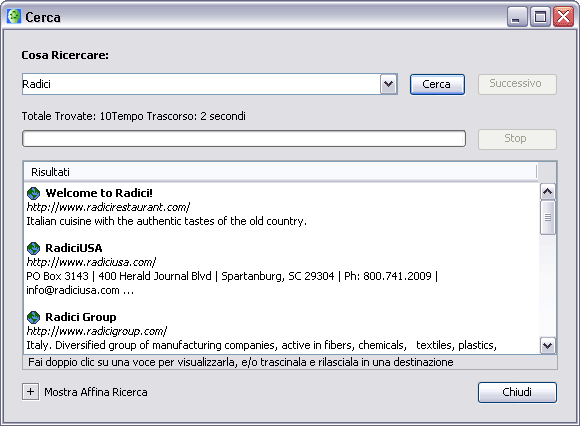Click the Fai doppio clic hint bar

click(290, 362)
